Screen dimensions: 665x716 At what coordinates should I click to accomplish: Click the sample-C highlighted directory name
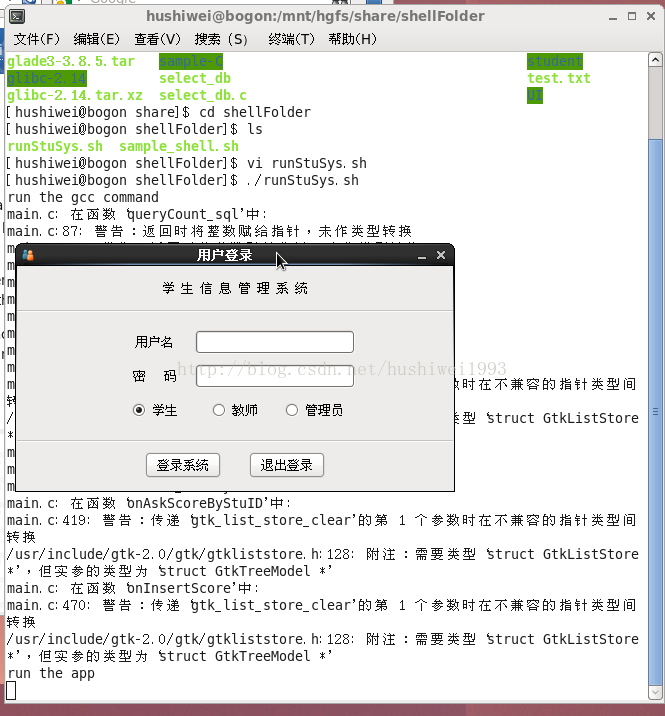tap(191, 61)
